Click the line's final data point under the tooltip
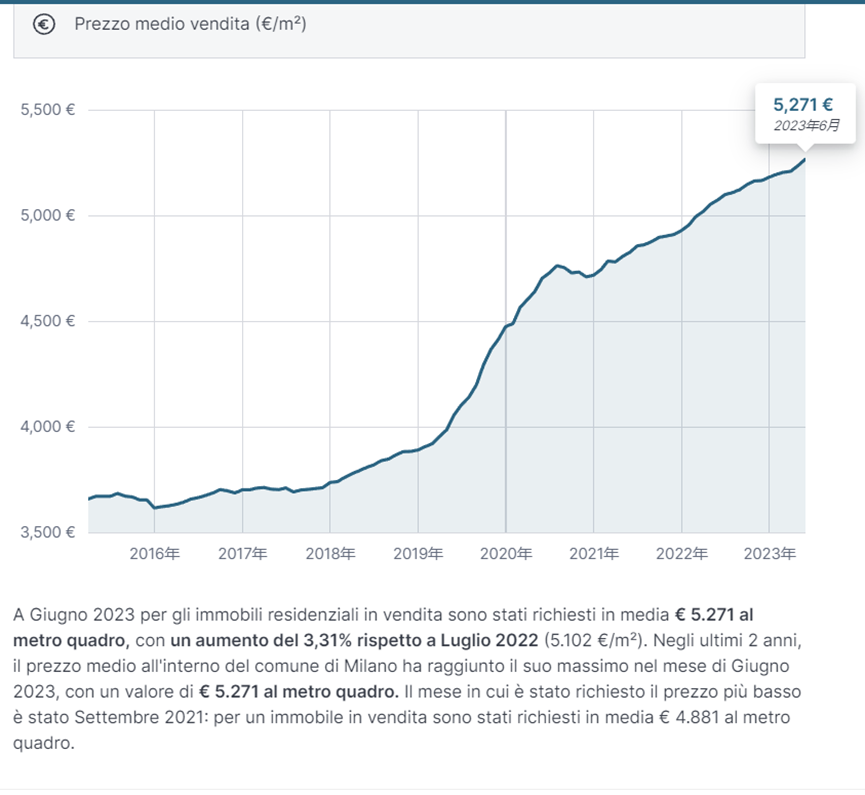This screenshot has width=865, height=795. pyautogui.click(x=804, y=159)
